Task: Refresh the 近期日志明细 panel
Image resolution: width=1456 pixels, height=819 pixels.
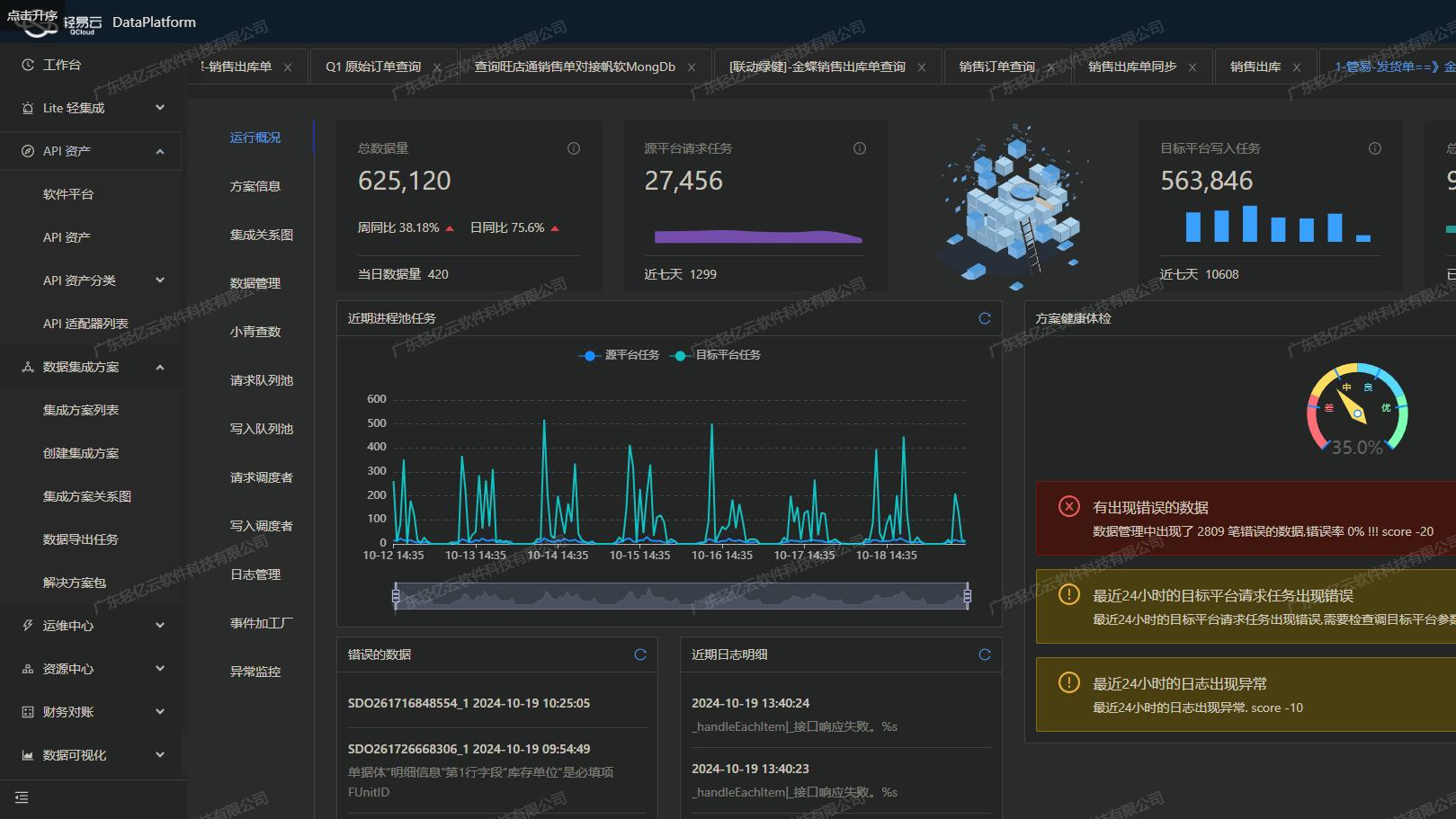Action: (985, 654)
